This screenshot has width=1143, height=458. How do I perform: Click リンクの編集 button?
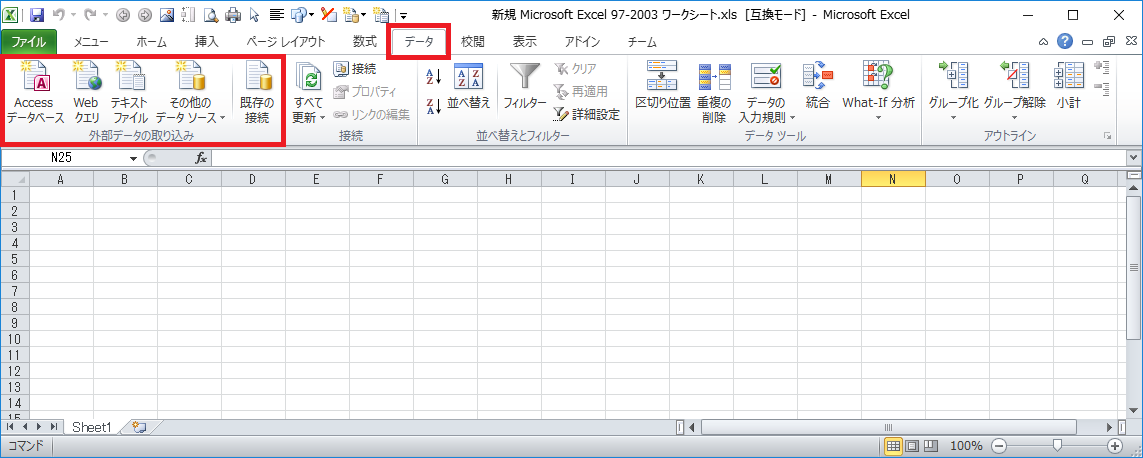coord(371,114)
